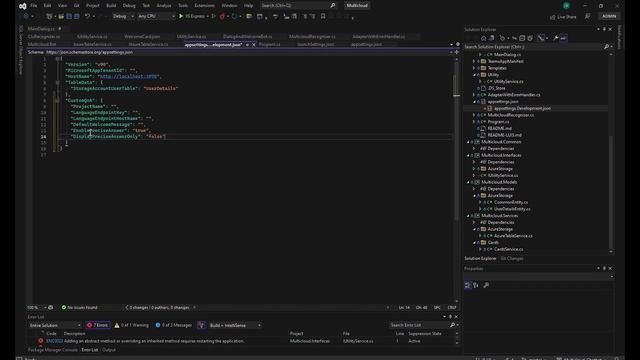Open the Solution Explorer Properties wrench icon
Screen dimensions: 640x360
556,38
